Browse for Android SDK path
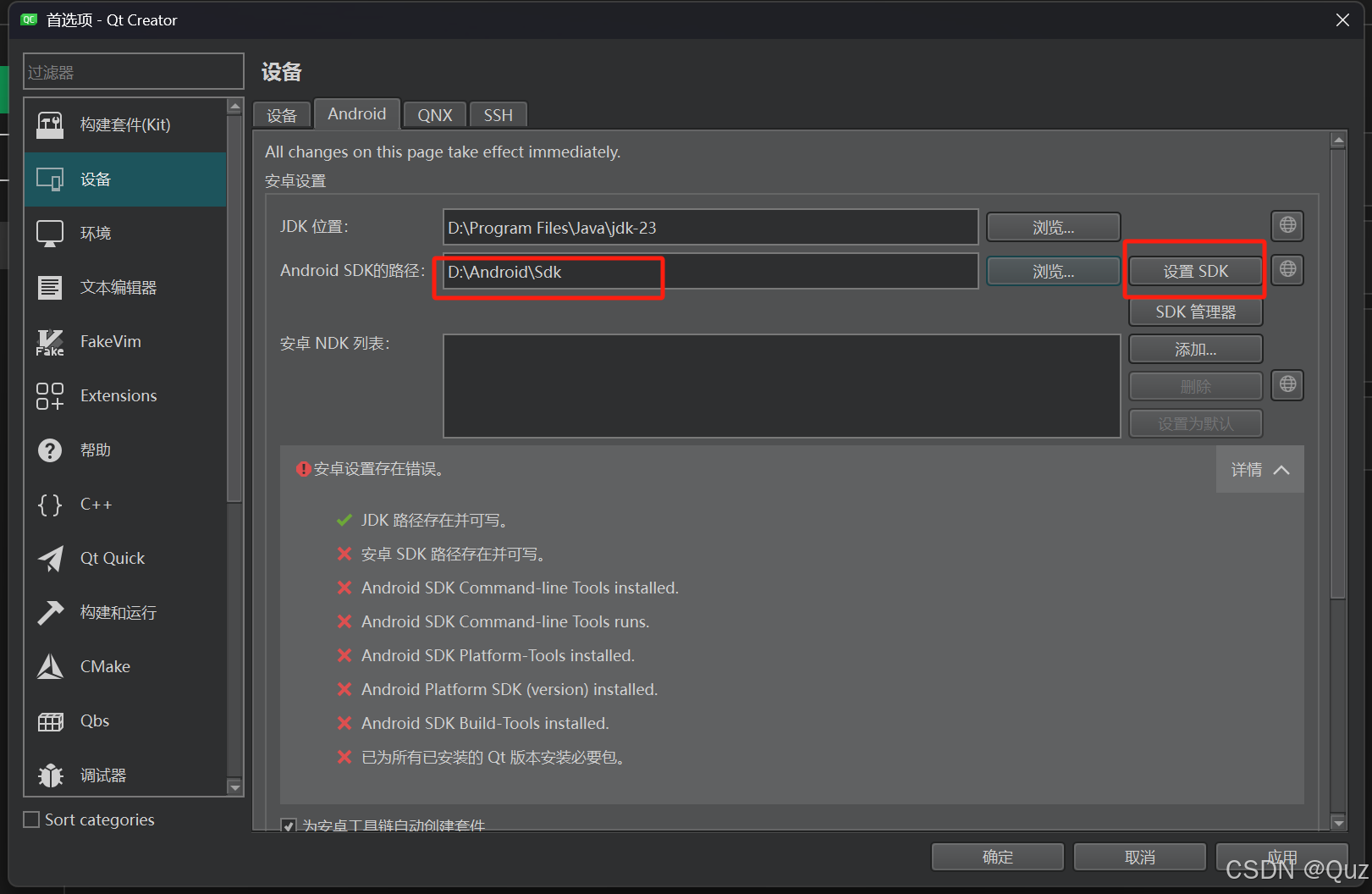Viewport: 1372px width, 894px height. [1053, 271]
